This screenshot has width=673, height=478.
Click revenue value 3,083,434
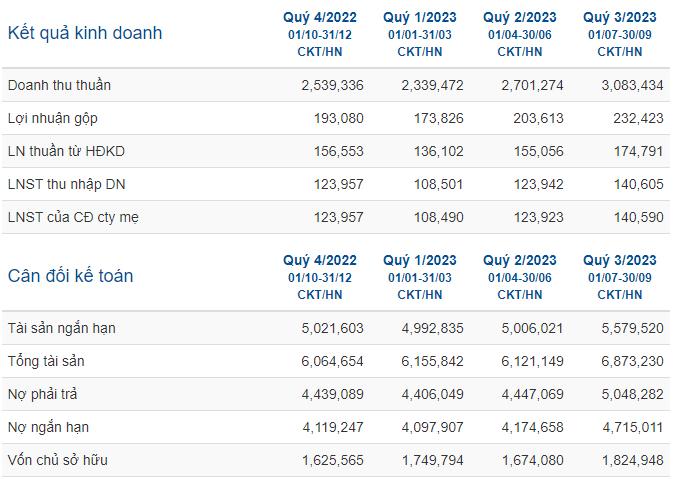(x=632, y=85)
